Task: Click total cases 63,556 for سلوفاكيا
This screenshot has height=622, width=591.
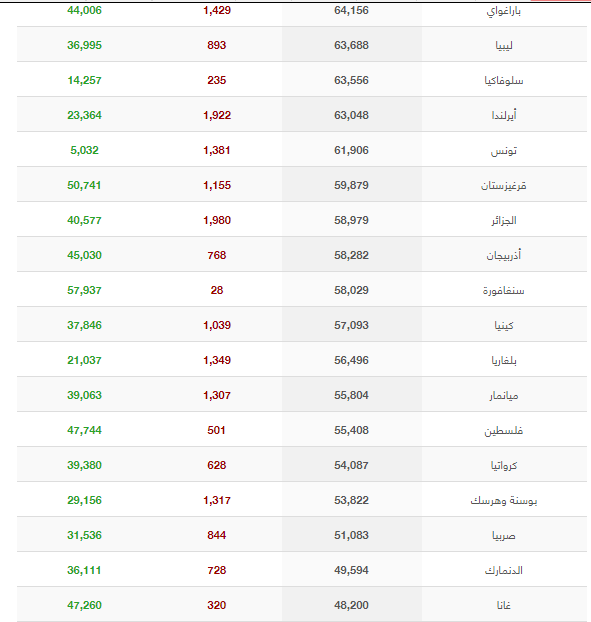Action: [351, 80]
